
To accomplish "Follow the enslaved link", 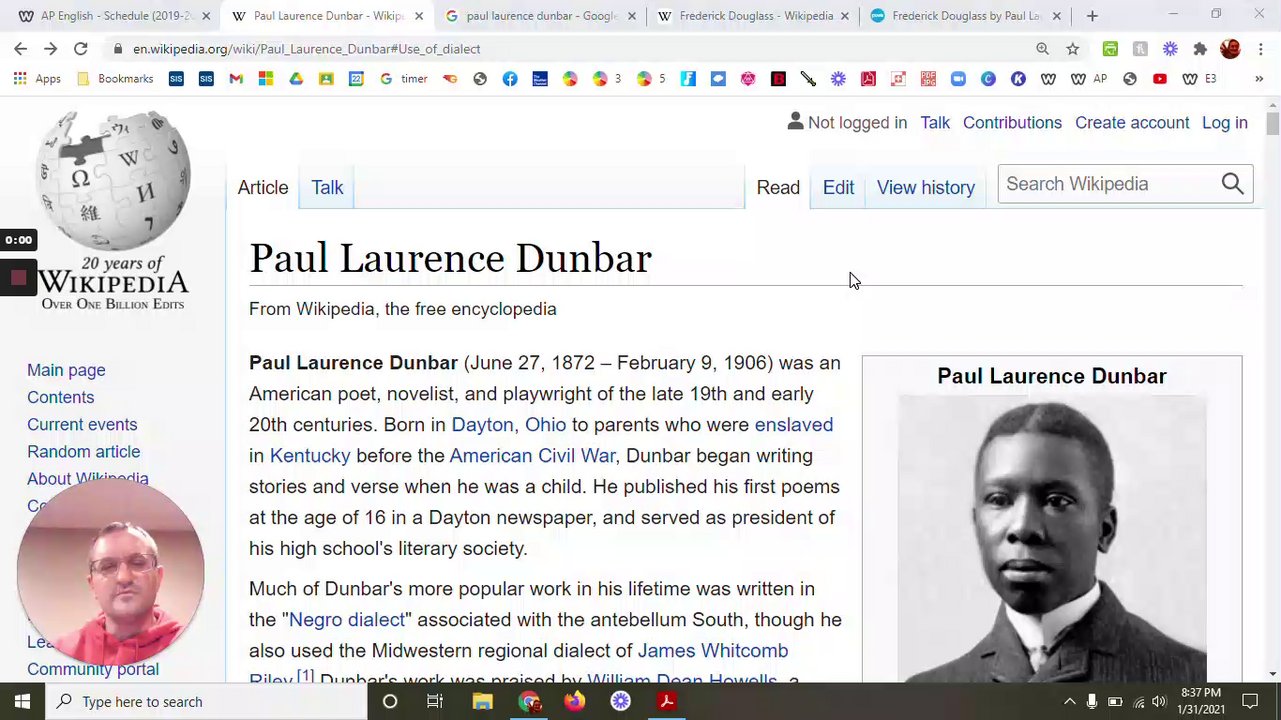I will pos(793,424).
